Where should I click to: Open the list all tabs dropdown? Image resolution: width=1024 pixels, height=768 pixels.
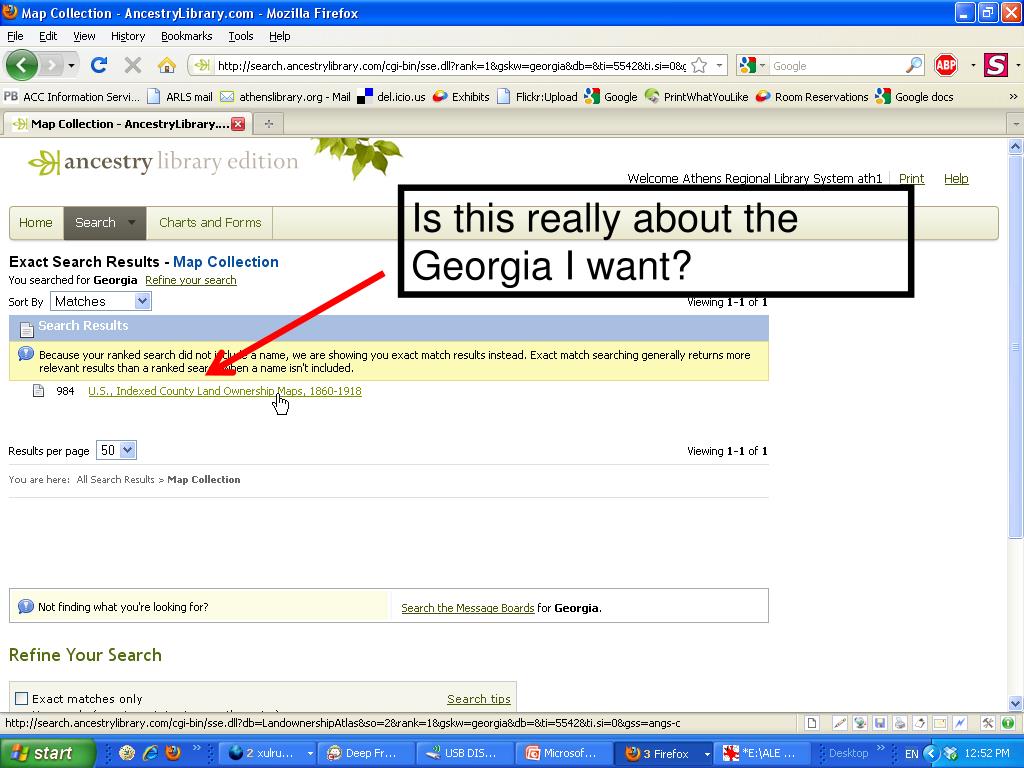click(x=1016, y=123)
